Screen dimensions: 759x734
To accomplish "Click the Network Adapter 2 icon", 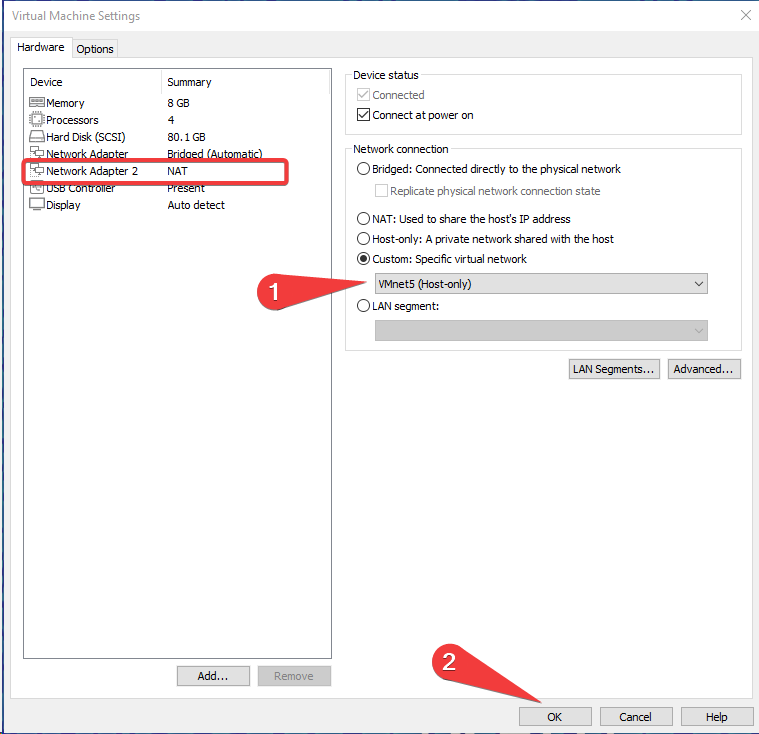I will click(x=37, y=170).
